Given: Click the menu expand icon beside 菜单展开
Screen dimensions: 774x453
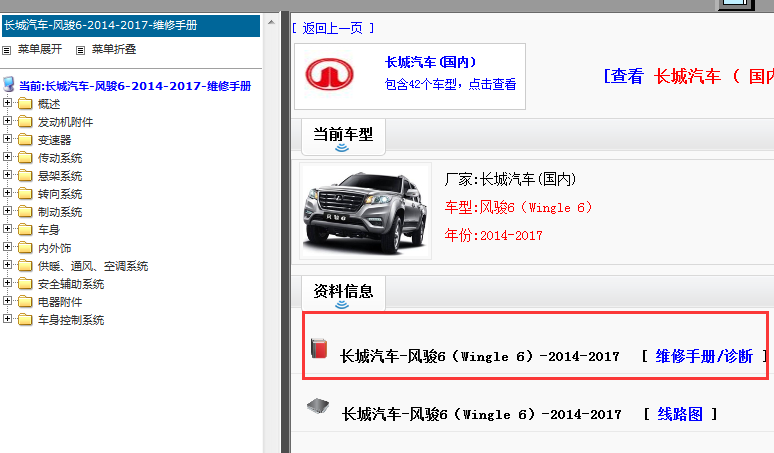Looking at the screenshot, I should (x=6, y=50).
